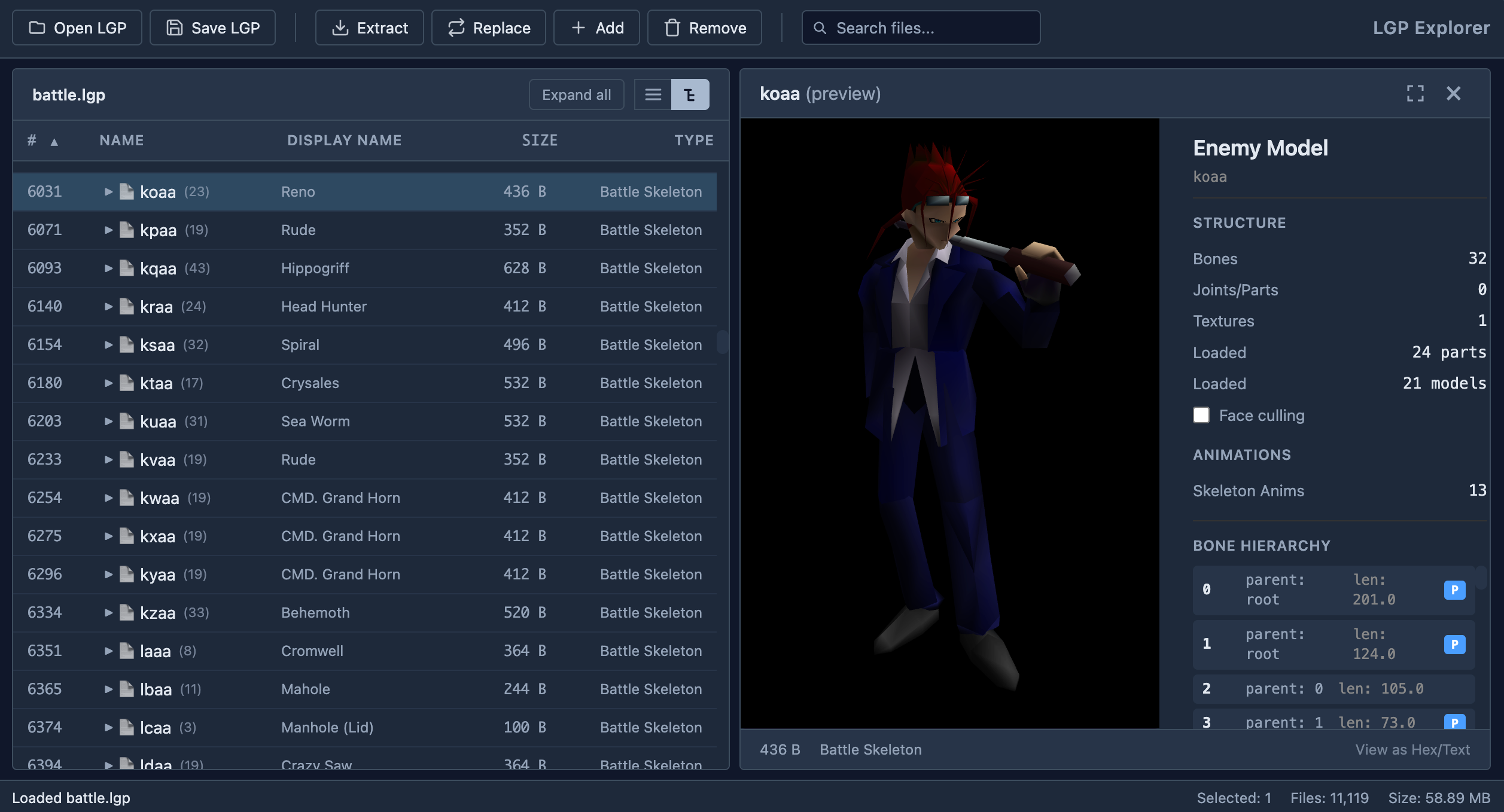Click the file icon for kqaa
This screenshot has height=812, width=1504.
tap(127, 268)
